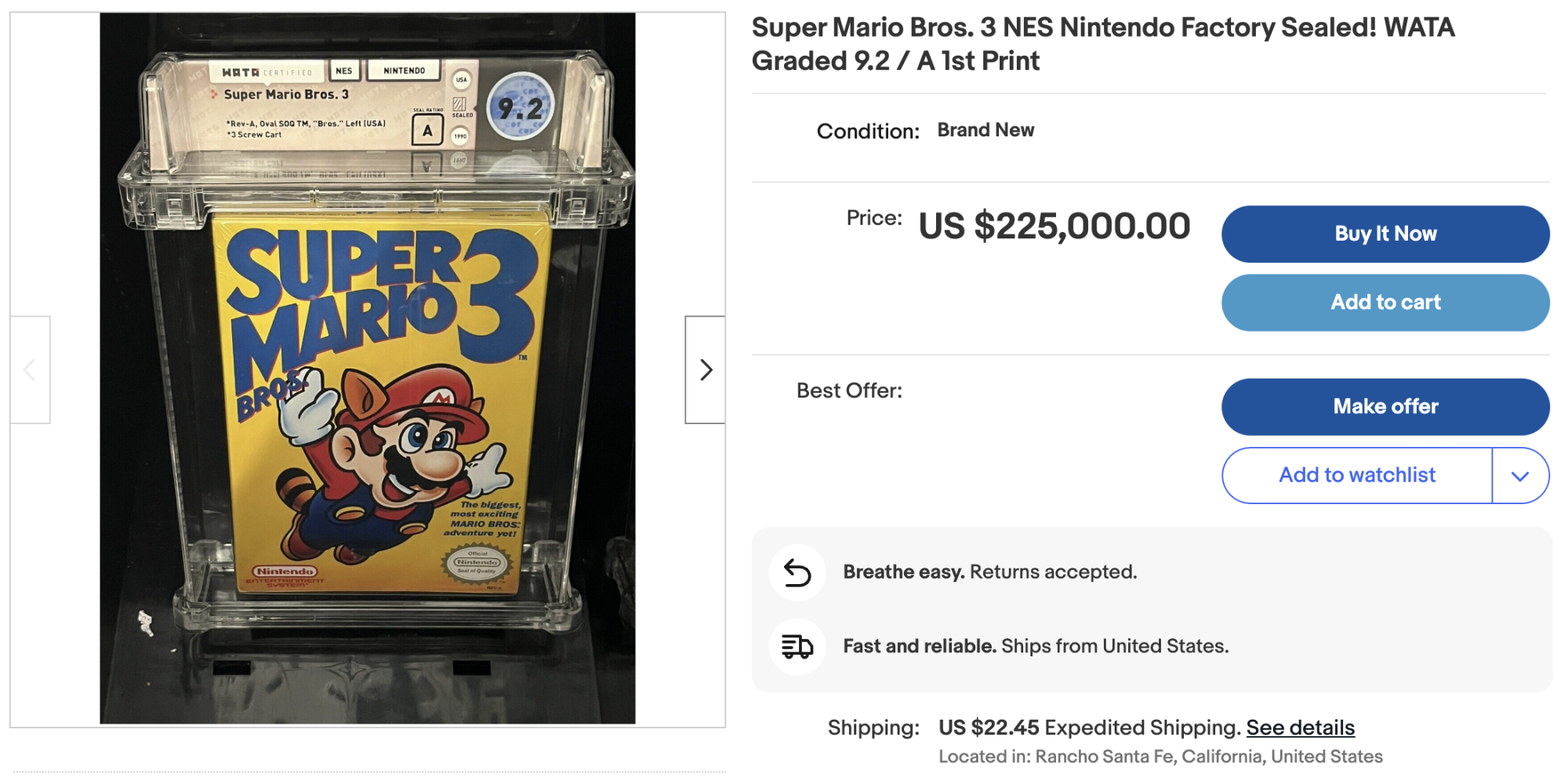Click the Returns accepted message
Image resolution: width=1568 pixels, height=784 pixels.
989,572
